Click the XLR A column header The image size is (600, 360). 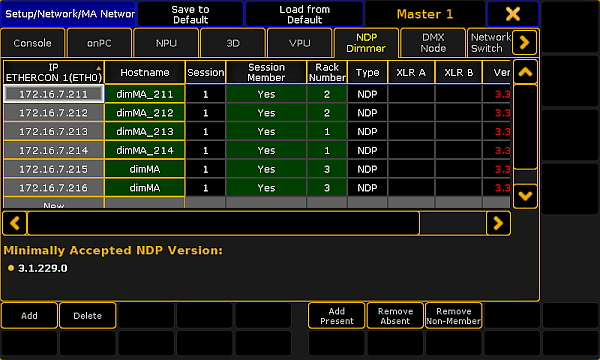(x=411, y=72)
